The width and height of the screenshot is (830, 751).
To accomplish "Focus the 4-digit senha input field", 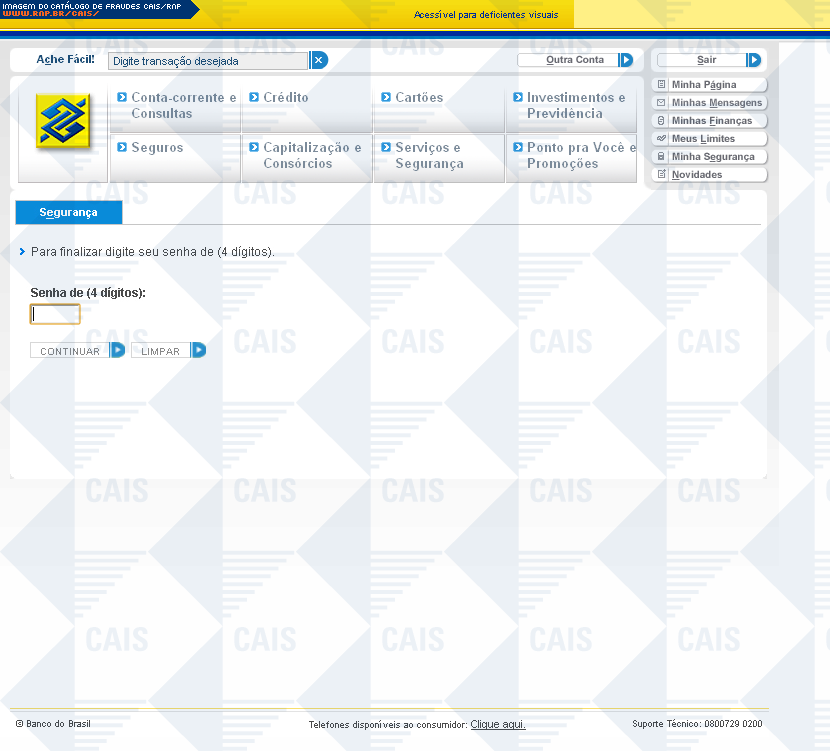I will click(x=55, y=315).
